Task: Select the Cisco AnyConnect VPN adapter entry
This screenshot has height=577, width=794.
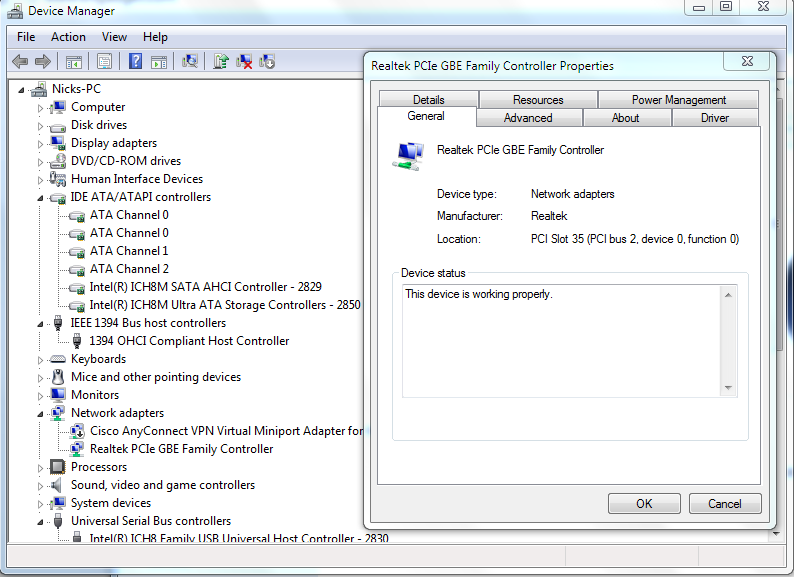Action: point(226,431)
